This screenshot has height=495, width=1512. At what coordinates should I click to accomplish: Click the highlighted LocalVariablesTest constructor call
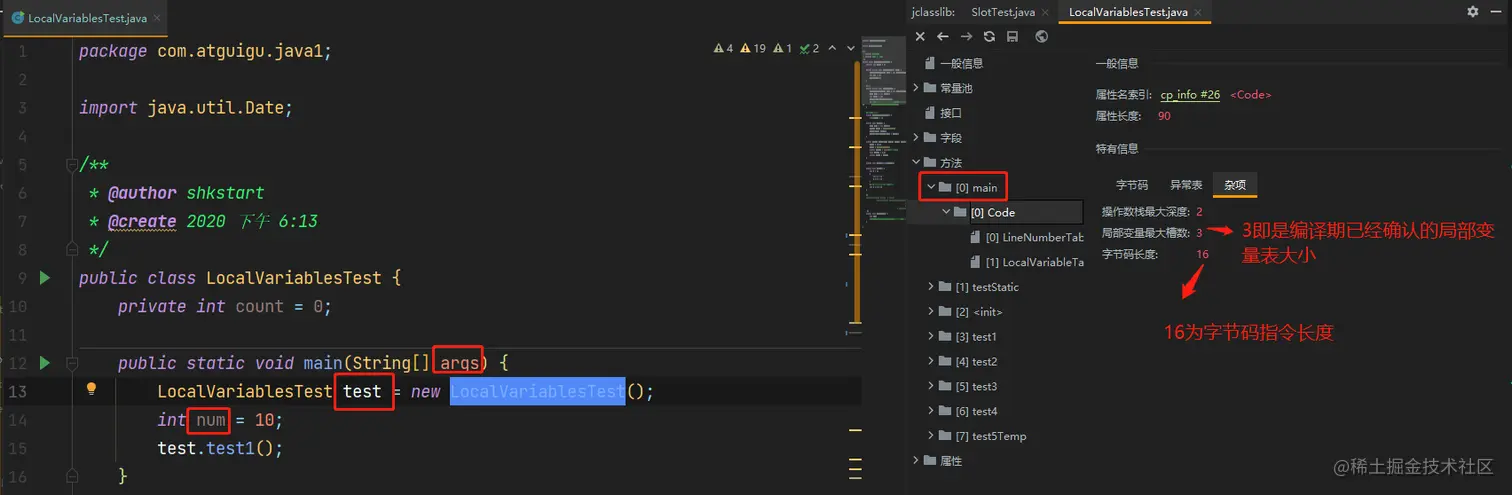click(538, 391)
